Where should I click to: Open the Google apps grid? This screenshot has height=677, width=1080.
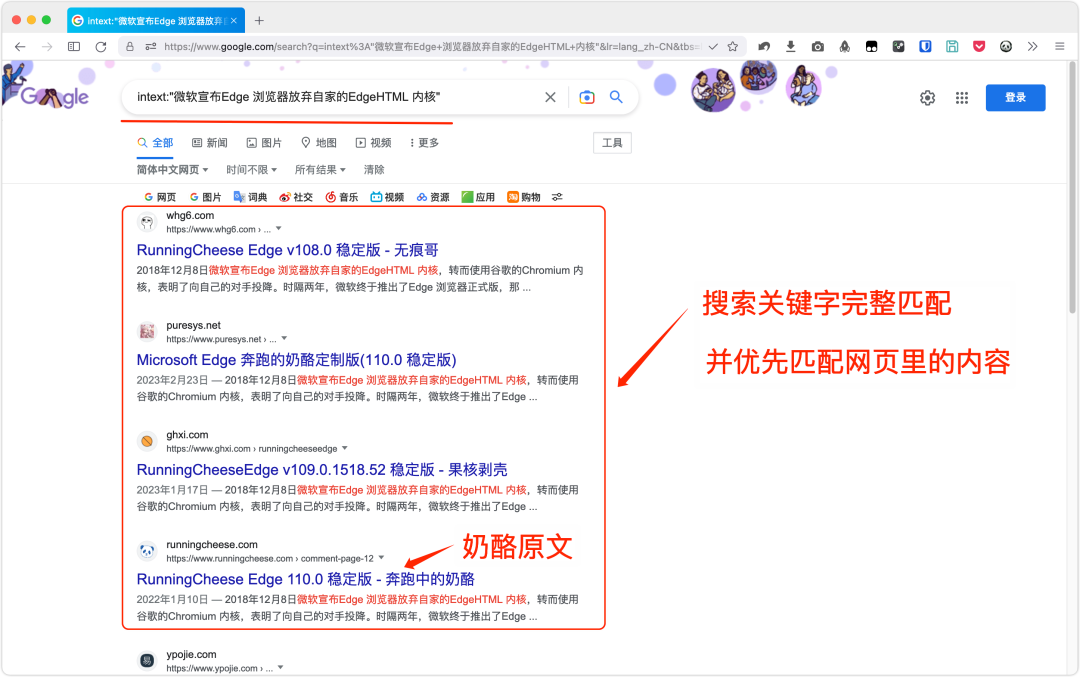962,98
